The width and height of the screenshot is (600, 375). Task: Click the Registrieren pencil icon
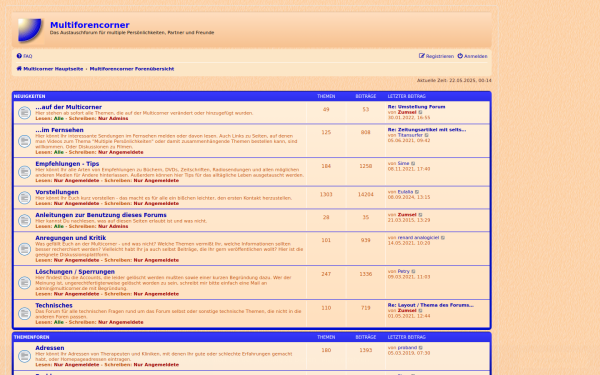point(422,56)
